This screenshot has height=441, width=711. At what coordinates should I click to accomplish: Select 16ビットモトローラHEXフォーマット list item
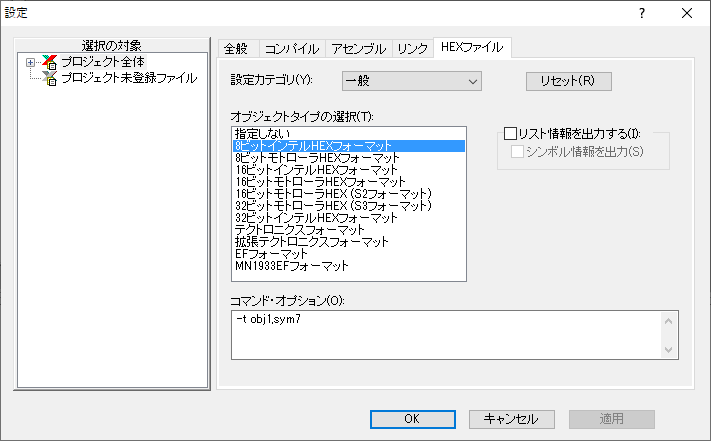pyautogui.click(x=349, y=182)
